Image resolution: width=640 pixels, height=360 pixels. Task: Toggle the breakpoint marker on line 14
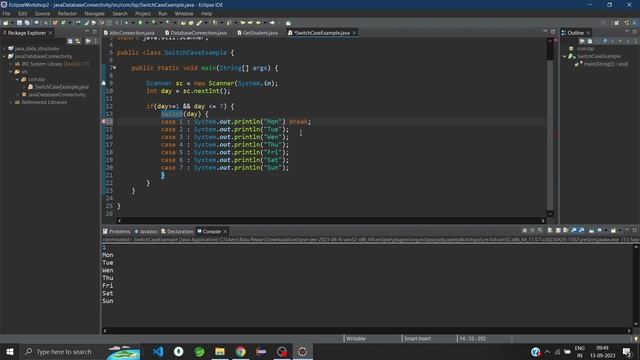tap(104, 122)
